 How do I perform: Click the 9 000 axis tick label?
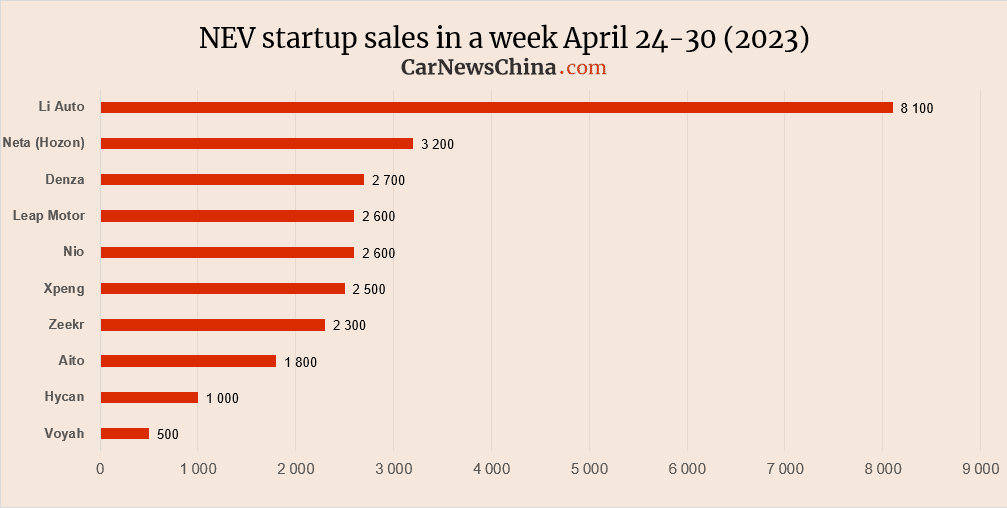pos(978,468)
